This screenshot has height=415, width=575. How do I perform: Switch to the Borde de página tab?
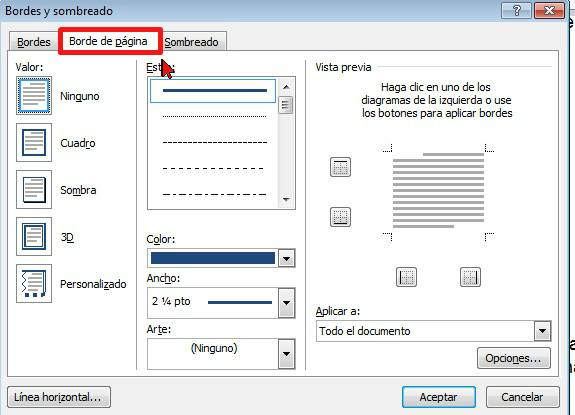[109, 41]
